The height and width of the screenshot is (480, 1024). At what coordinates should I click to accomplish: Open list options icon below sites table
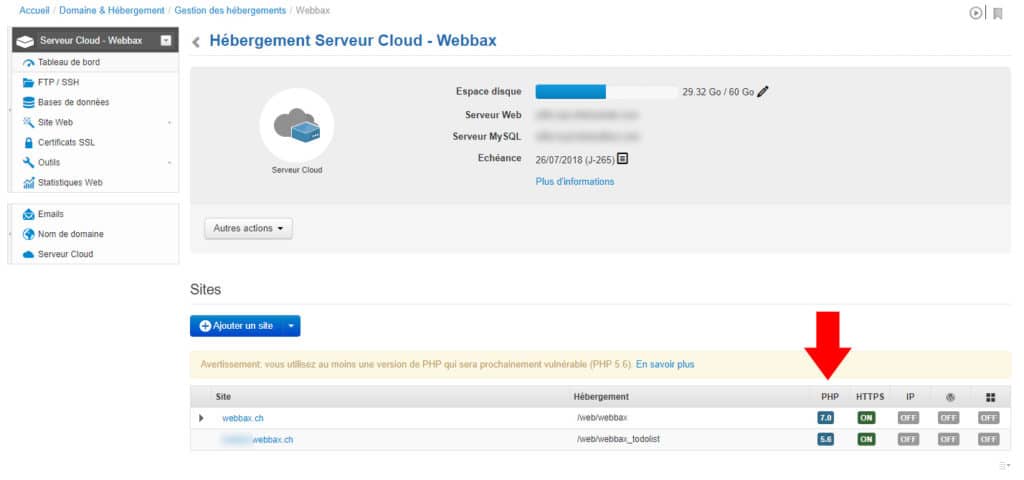coord(1004,466)
